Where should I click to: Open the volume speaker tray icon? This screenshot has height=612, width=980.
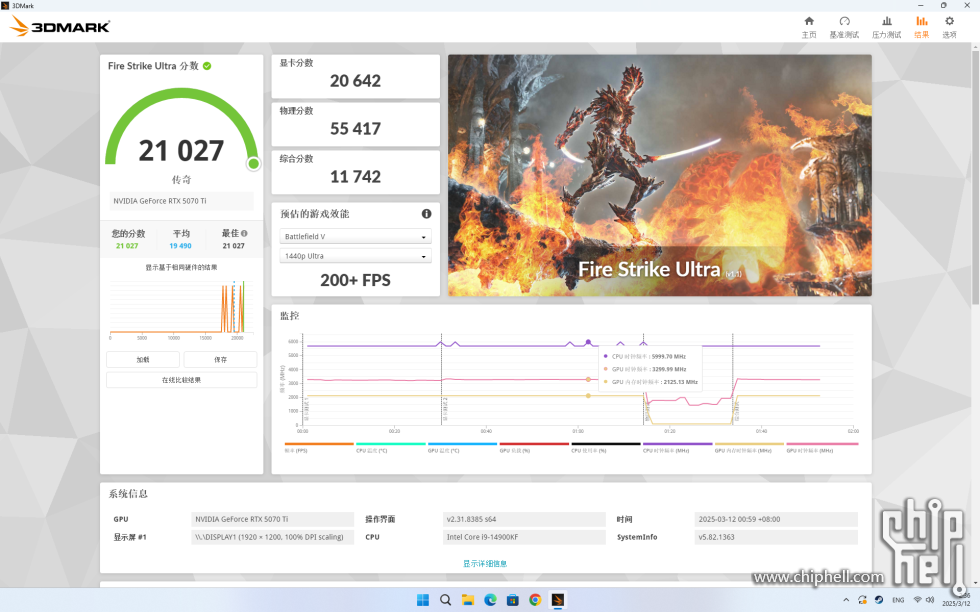coord(929,600)
